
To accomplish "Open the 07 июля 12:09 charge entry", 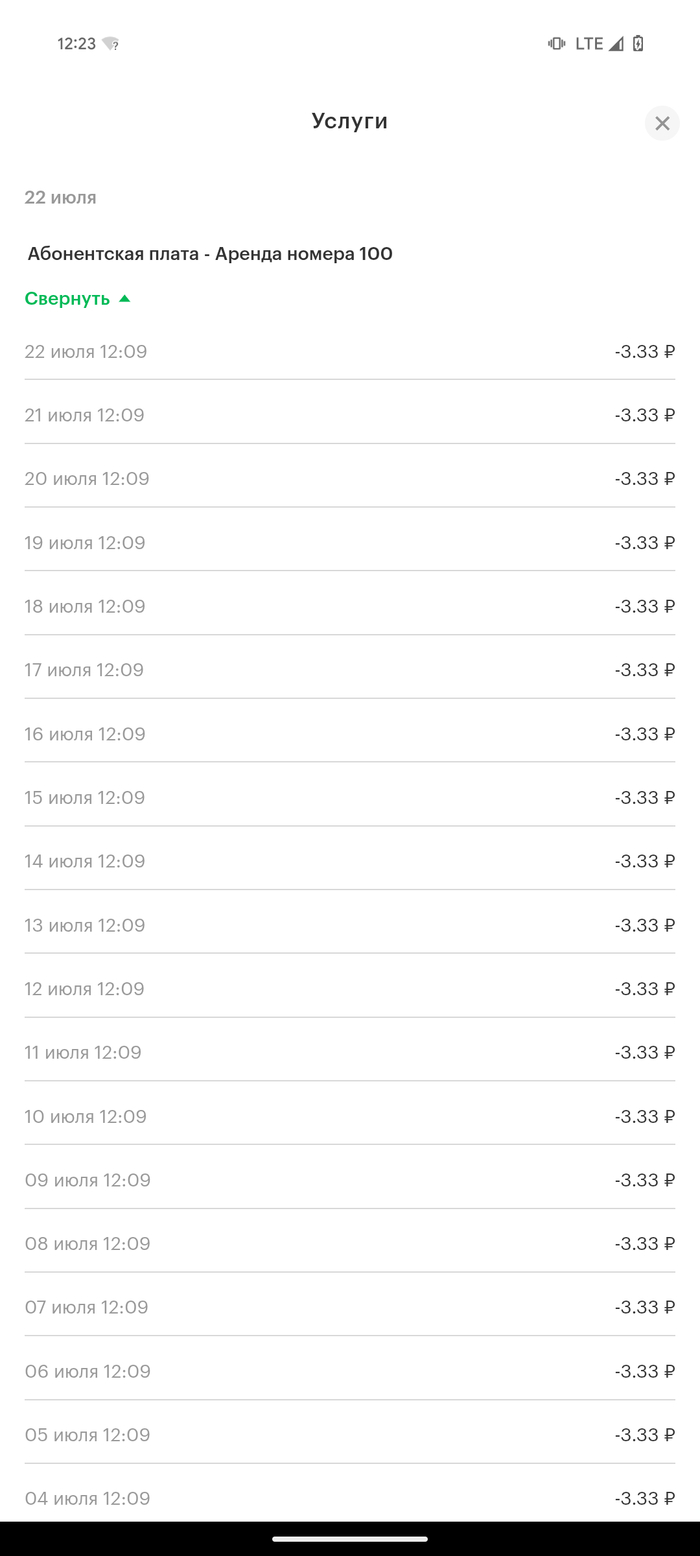I will coord(350,1307).
